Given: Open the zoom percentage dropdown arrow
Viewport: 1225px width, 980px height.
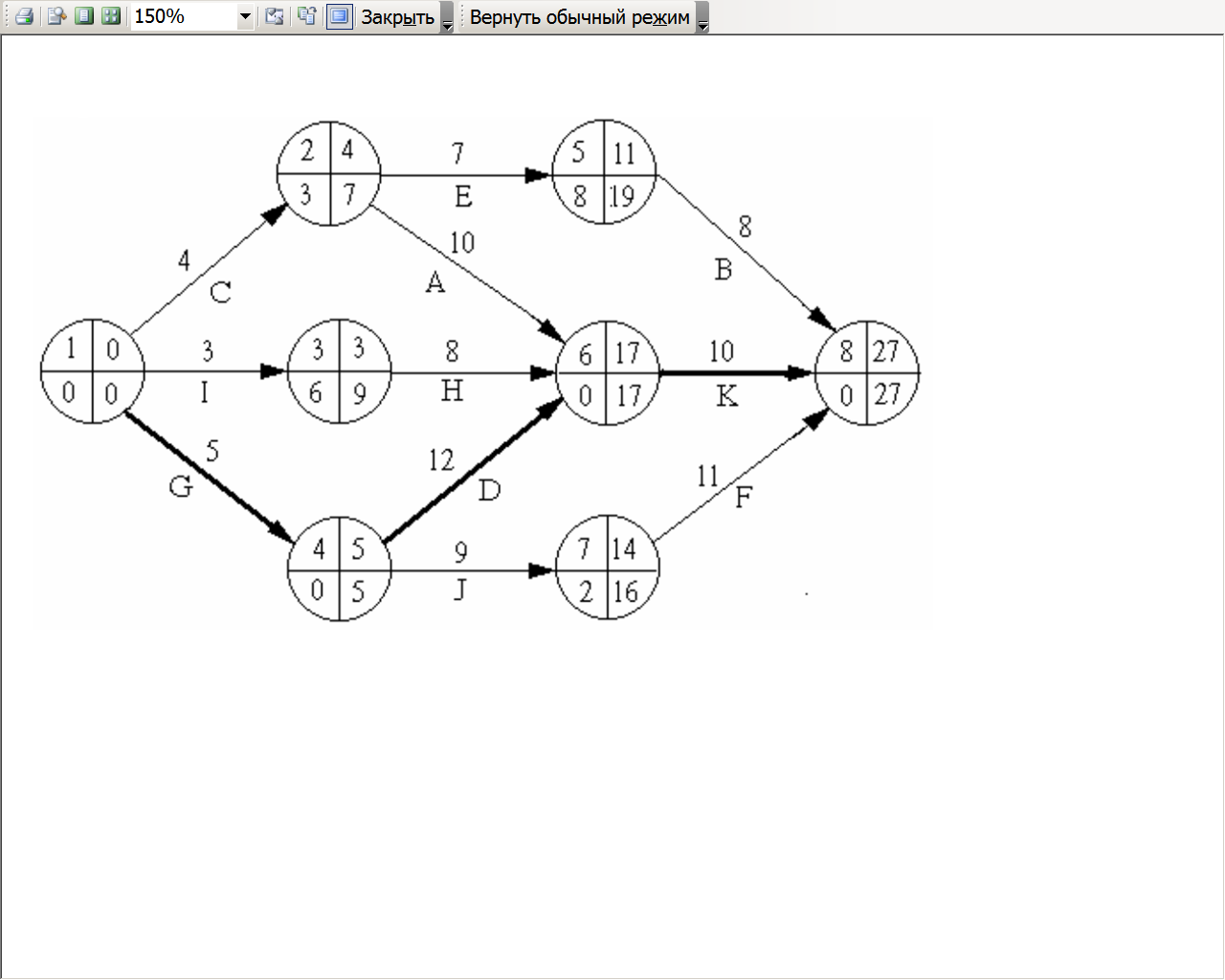Looking at the screenshot, I should click(245, 16).
